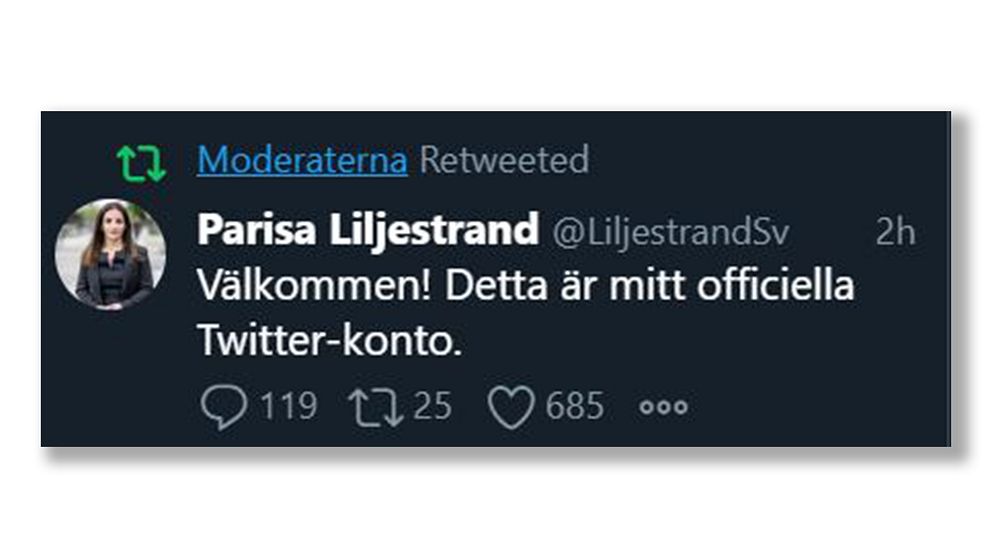The width and height of the screenshot is (992, 558).
Task: Click the green retweet indicator icon
Action: pos(141,163)
